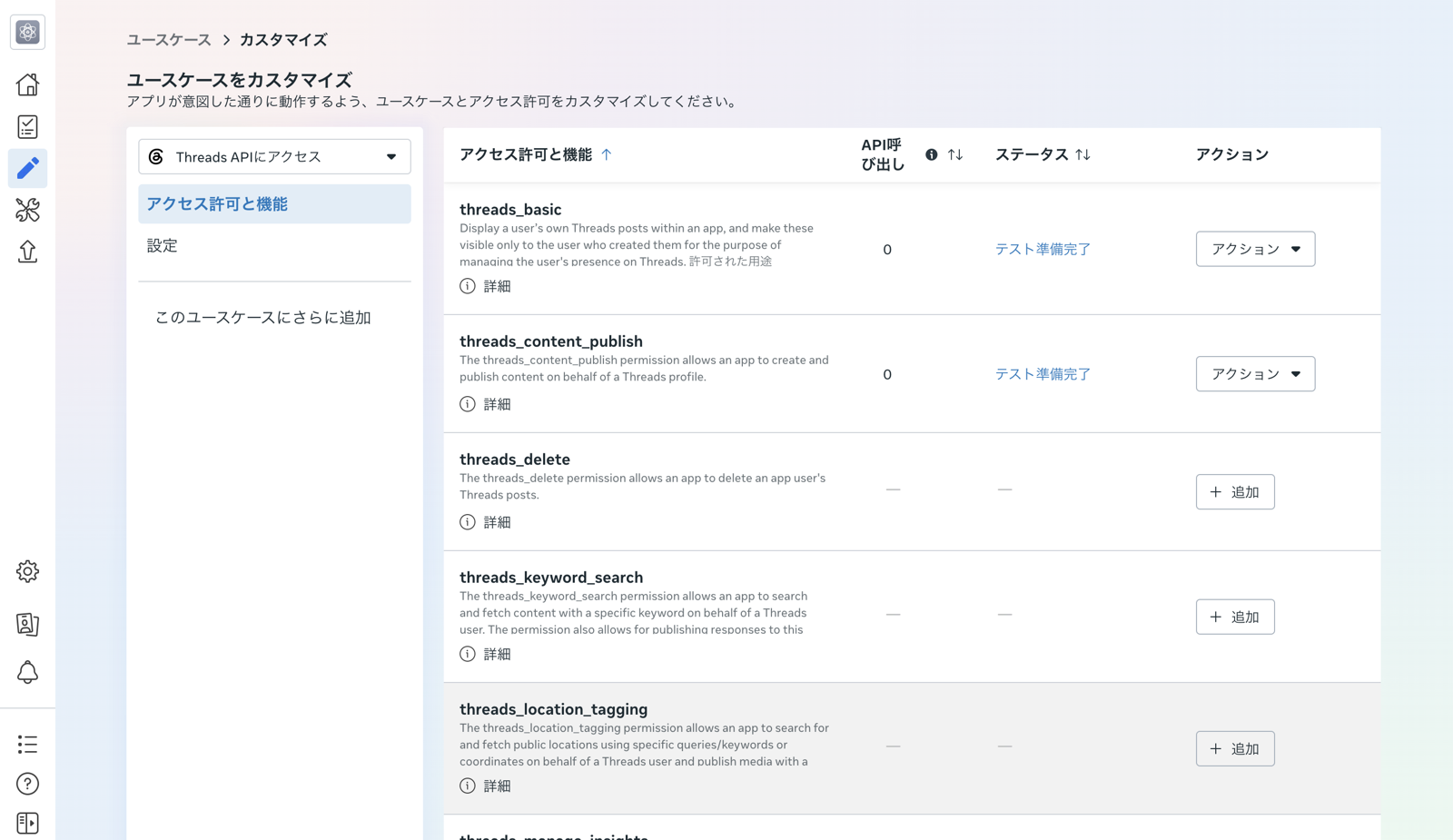Open アクション dropdown for threads_basic
Viewport: 1453px width, 840px height.
[x=1255, y=249]
